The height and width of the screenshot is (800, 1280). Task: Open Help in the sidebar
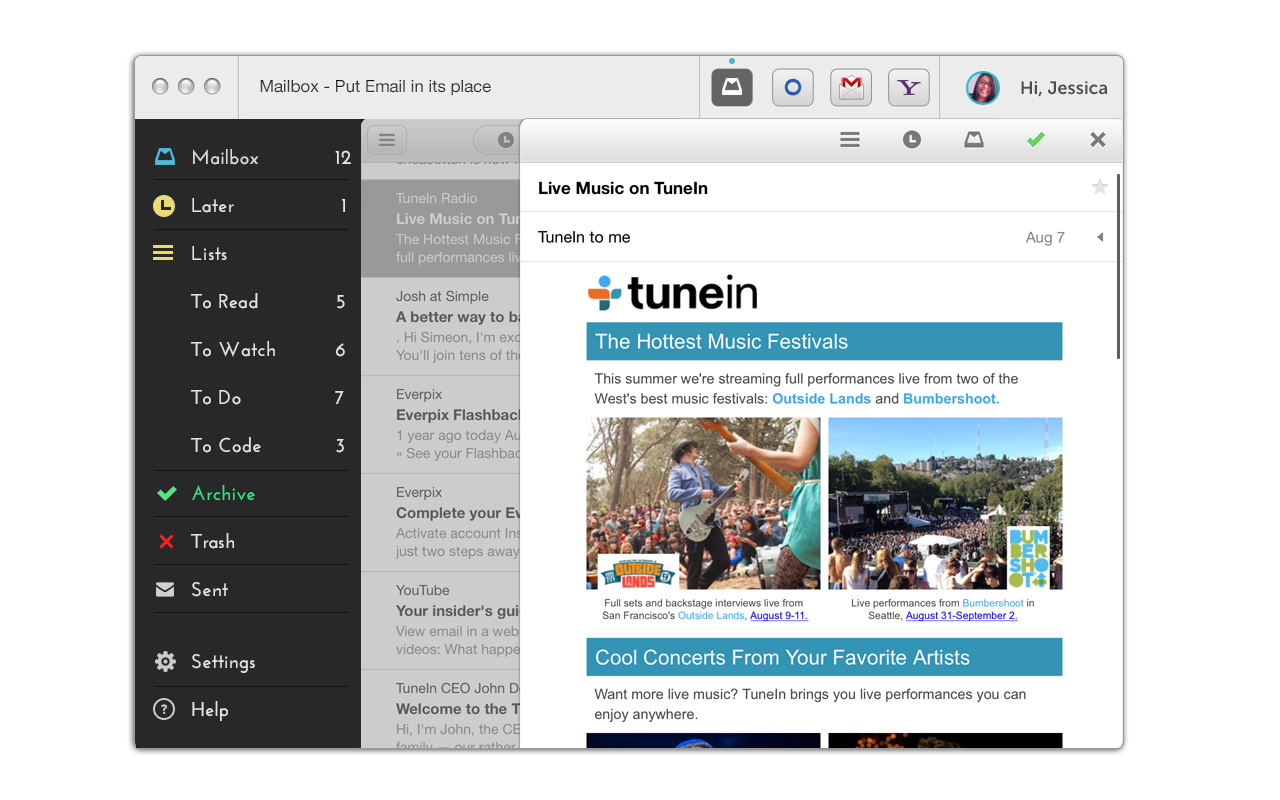(x=251, y=710)
